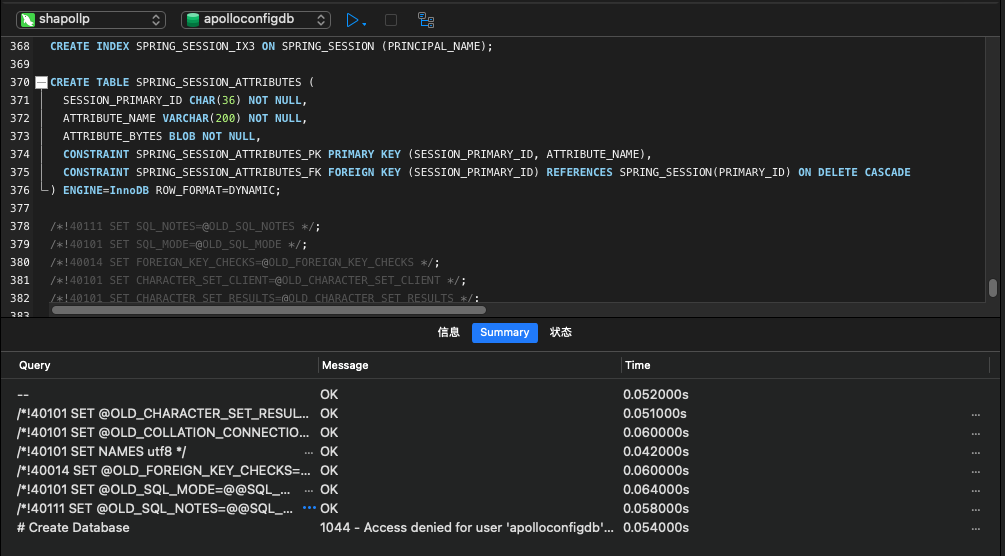This screenshot has height=556, width=1005.
Task: Select the '# Create Database' query row
Action: 73,527
